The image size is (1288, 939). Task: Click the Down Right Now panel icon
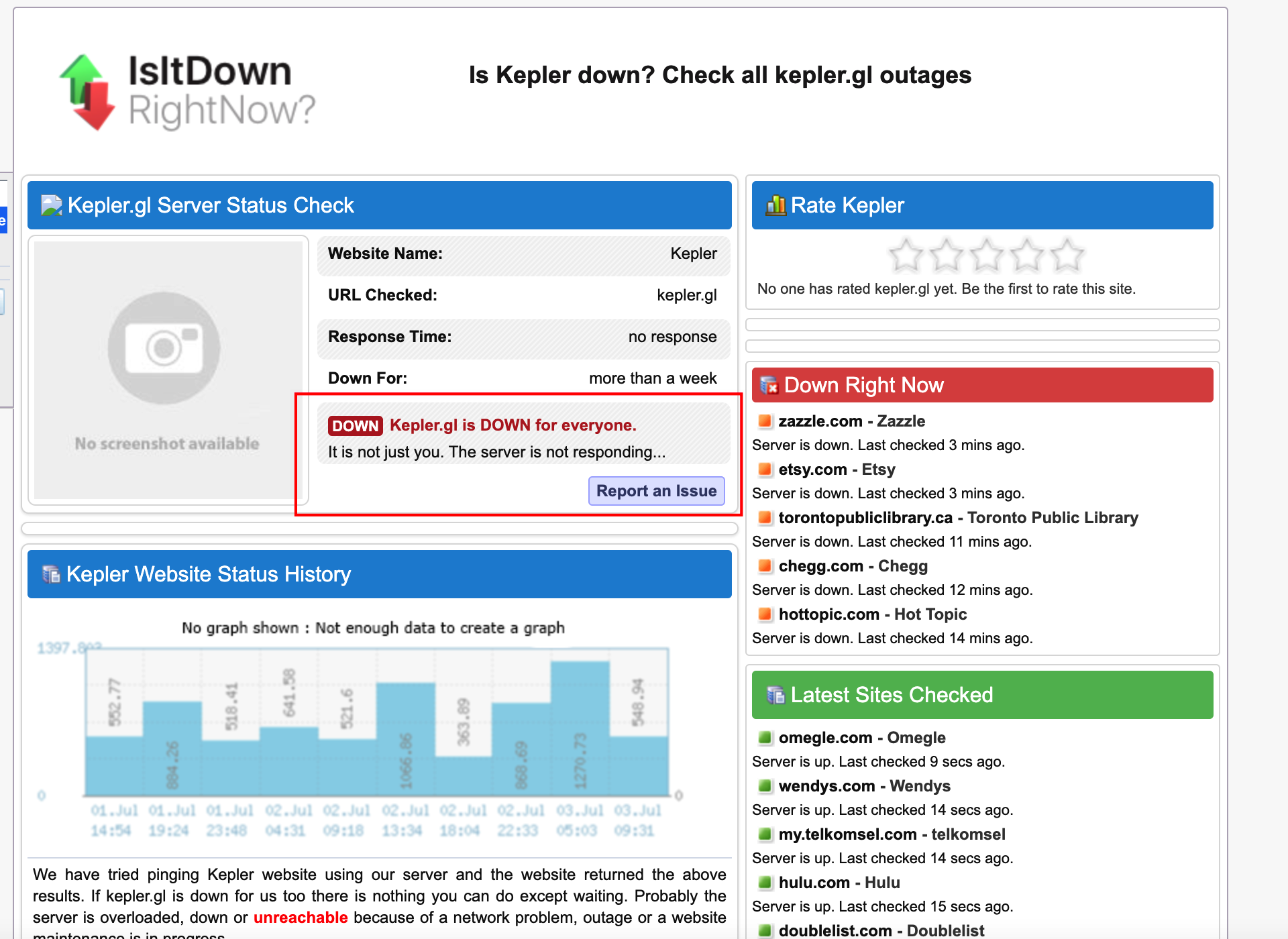[768, 385]
